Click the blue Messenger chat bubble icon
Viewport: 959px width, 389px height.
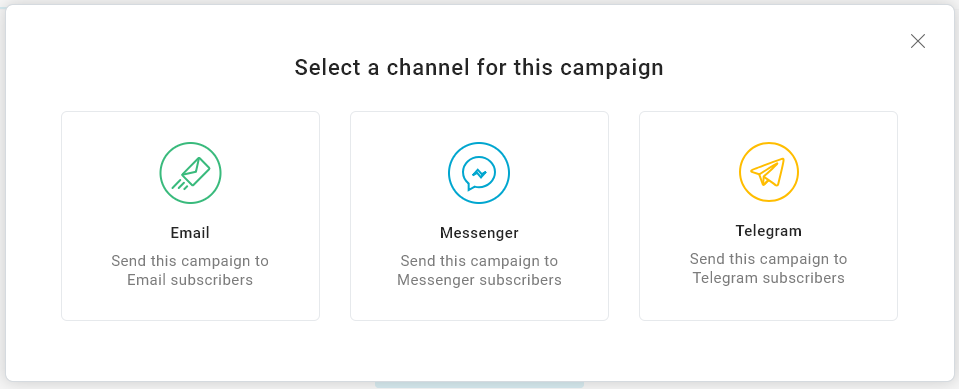479,174
